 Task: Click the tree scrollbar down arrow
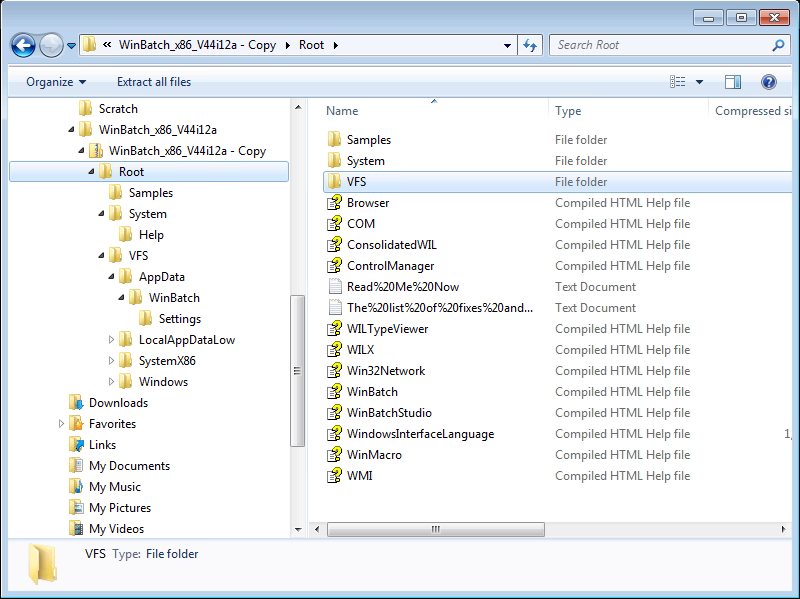[298, 530]
